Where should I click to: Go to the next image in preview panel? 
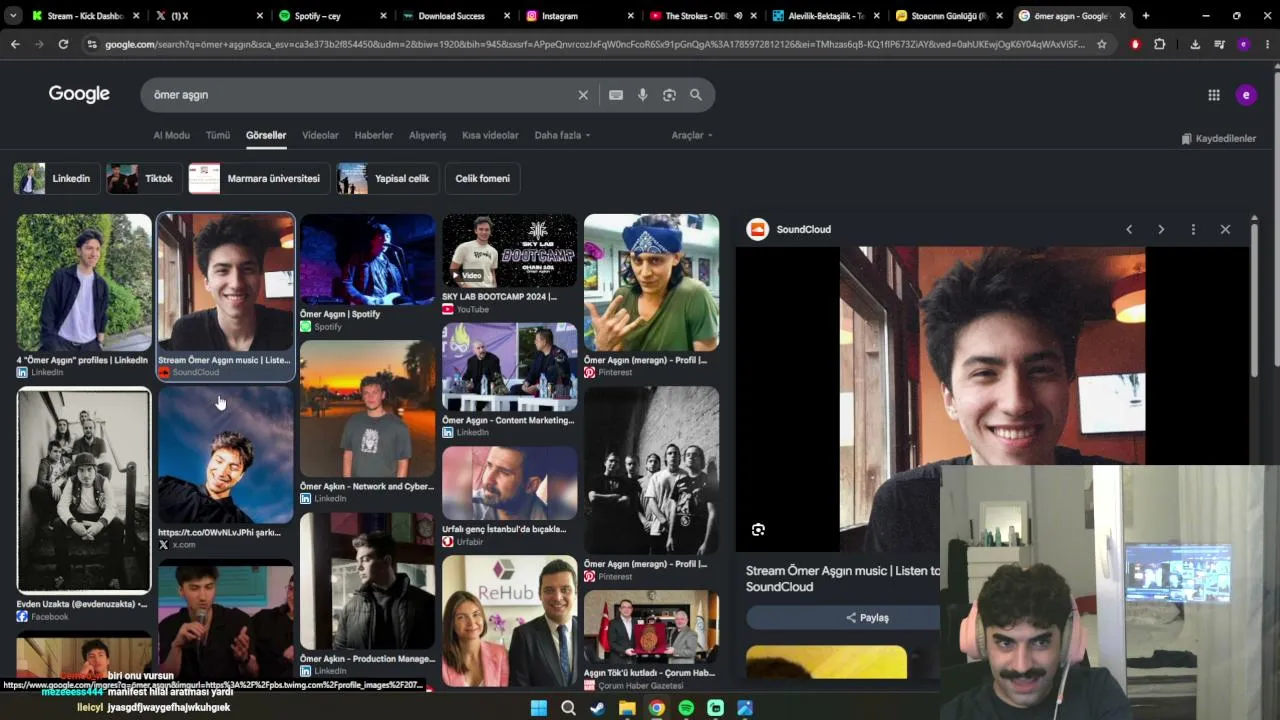[x=1161, y=229]
